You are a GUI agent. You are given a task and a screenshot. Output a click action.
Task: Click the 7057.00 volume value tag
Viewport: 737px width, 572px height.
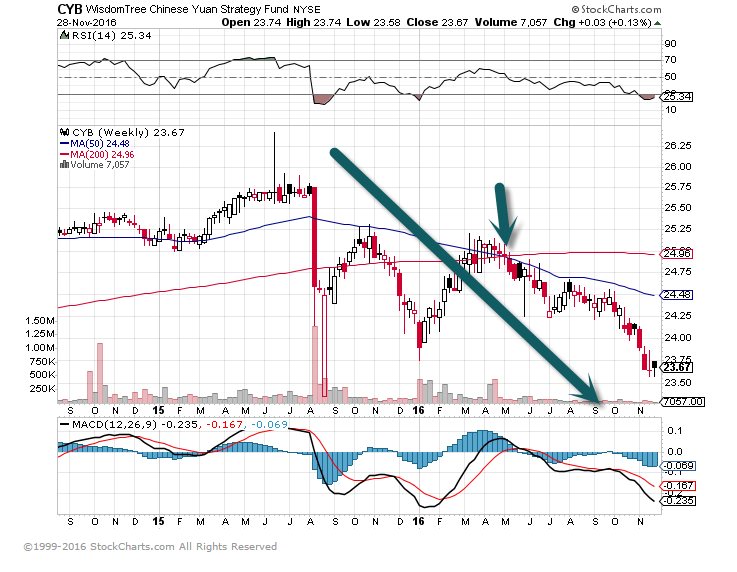pos(682,402)
